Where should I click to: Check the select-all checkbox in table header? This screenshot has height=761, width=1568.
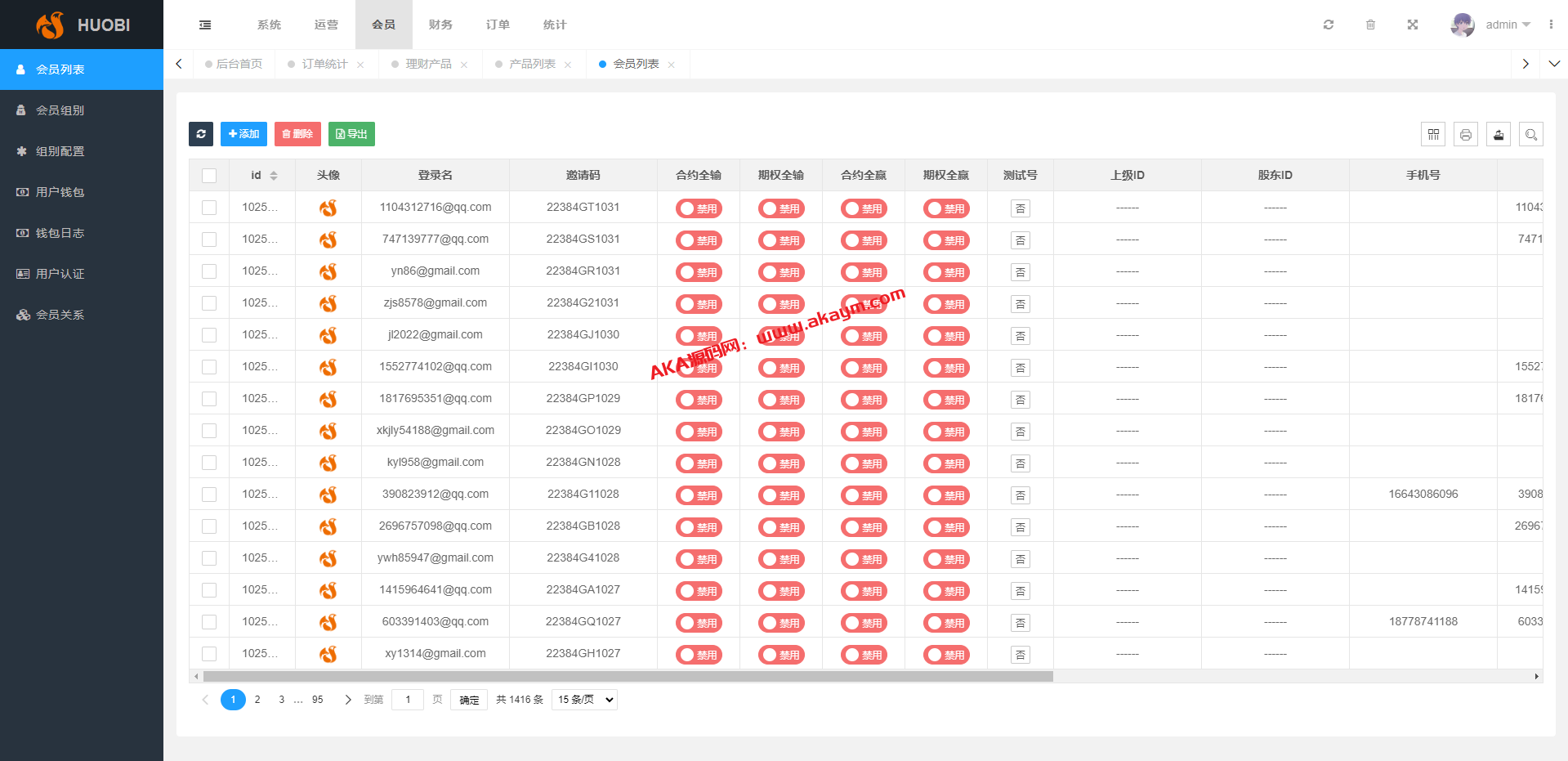209,176
